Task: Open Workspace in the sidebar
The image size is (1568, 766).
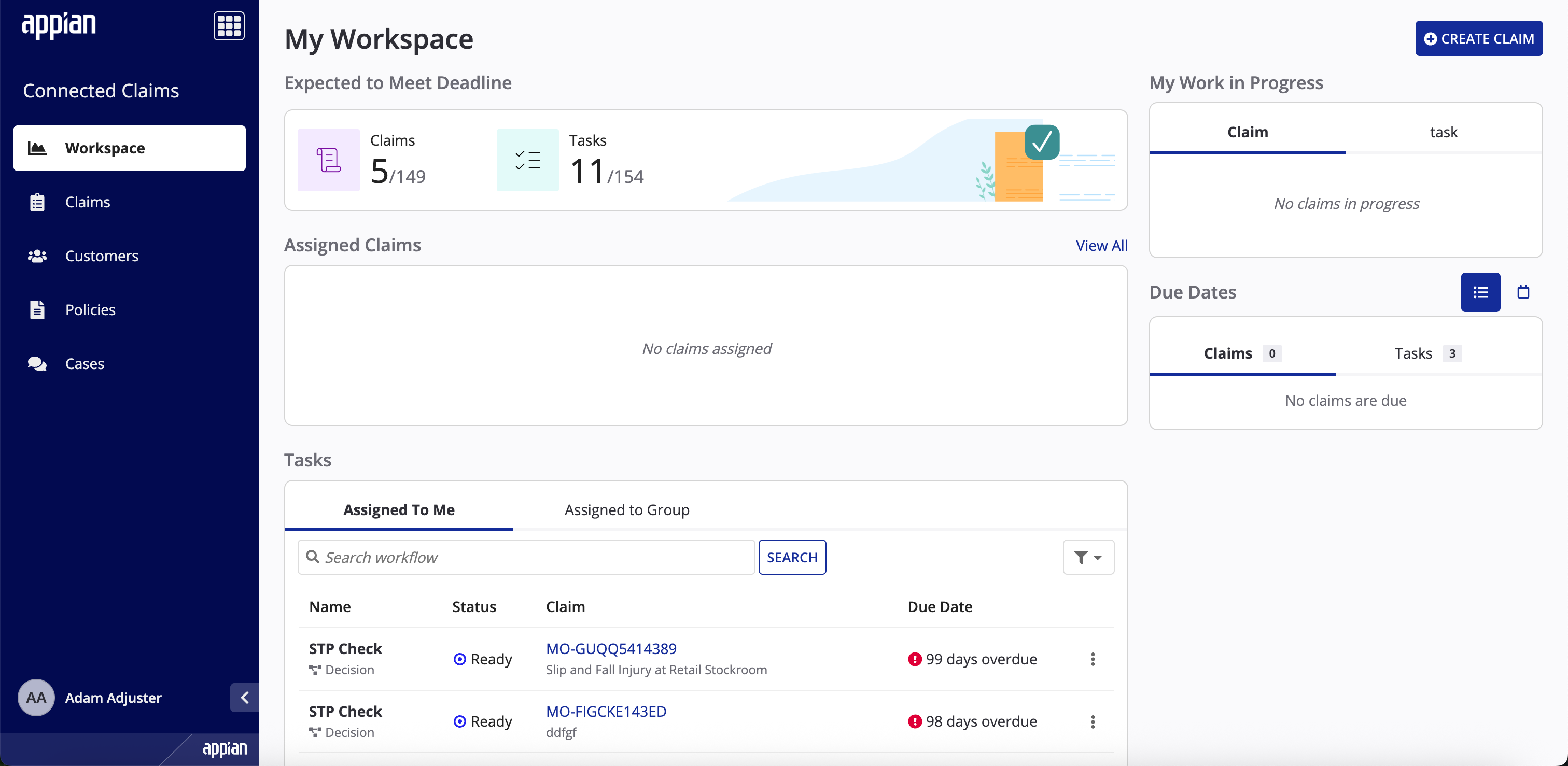Action: point(130,148)
